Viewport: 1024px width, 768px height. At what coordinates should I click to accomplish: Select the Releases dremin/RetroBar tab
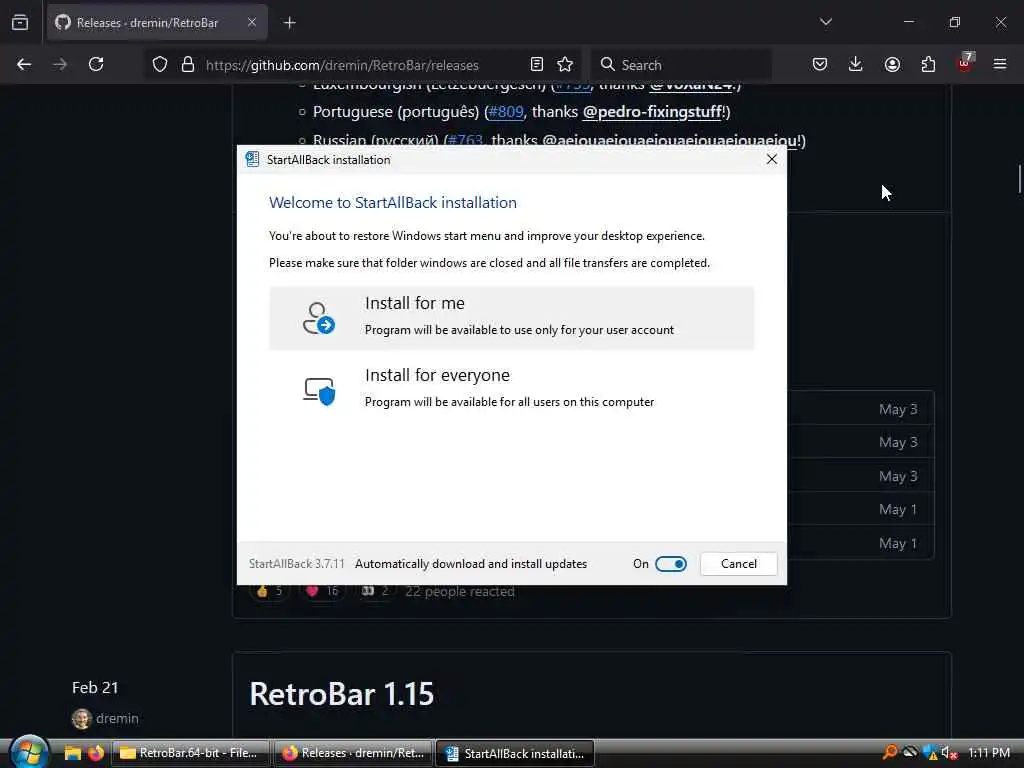pyautogui.click(x=157, y=23)
